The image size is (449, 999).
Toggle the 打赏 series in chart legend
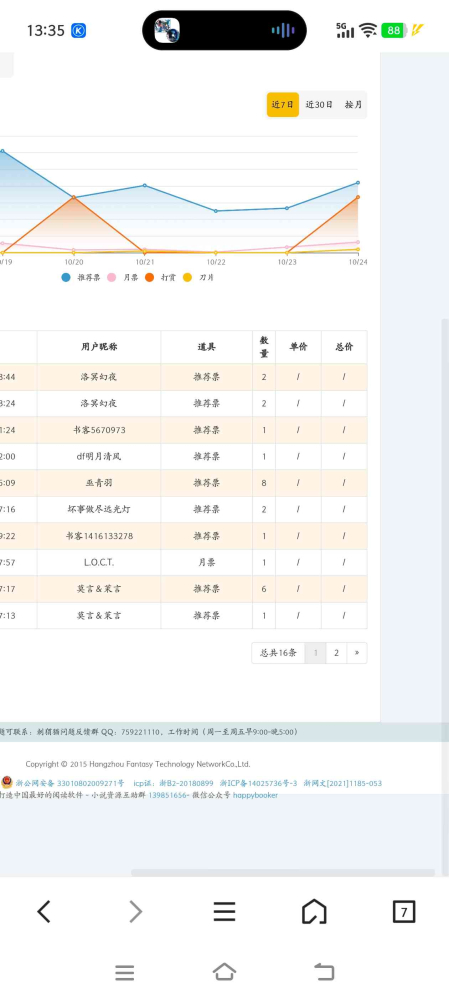coord(160,277)
